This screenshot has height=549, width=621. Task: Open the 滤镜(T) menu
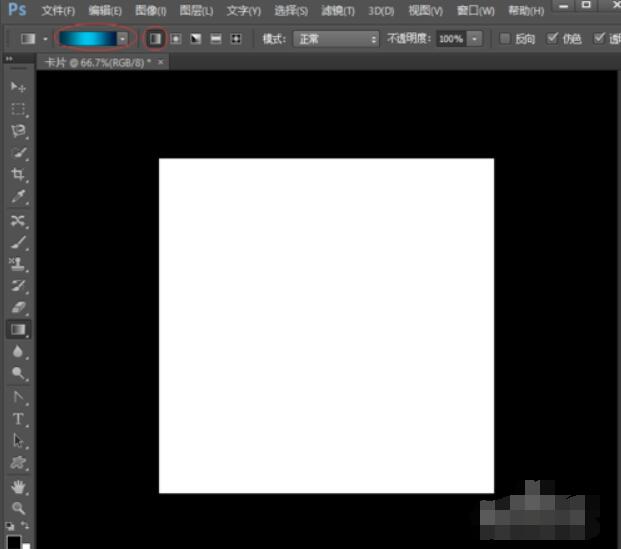338,11
